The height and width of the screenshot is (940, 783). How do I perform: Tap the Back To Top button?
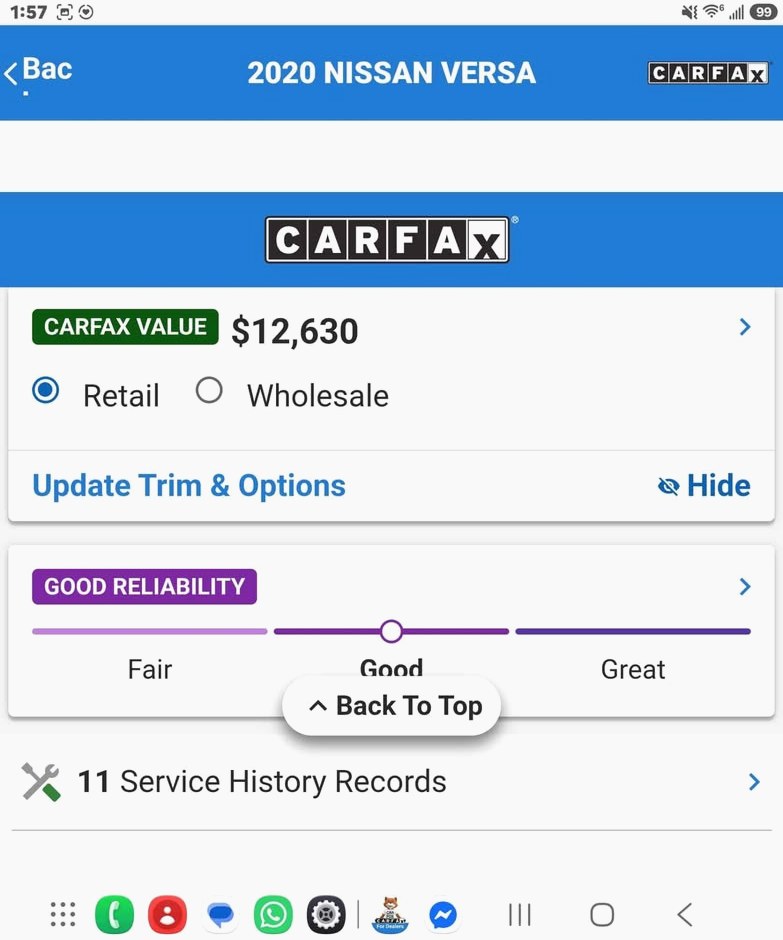click(392, 706)
